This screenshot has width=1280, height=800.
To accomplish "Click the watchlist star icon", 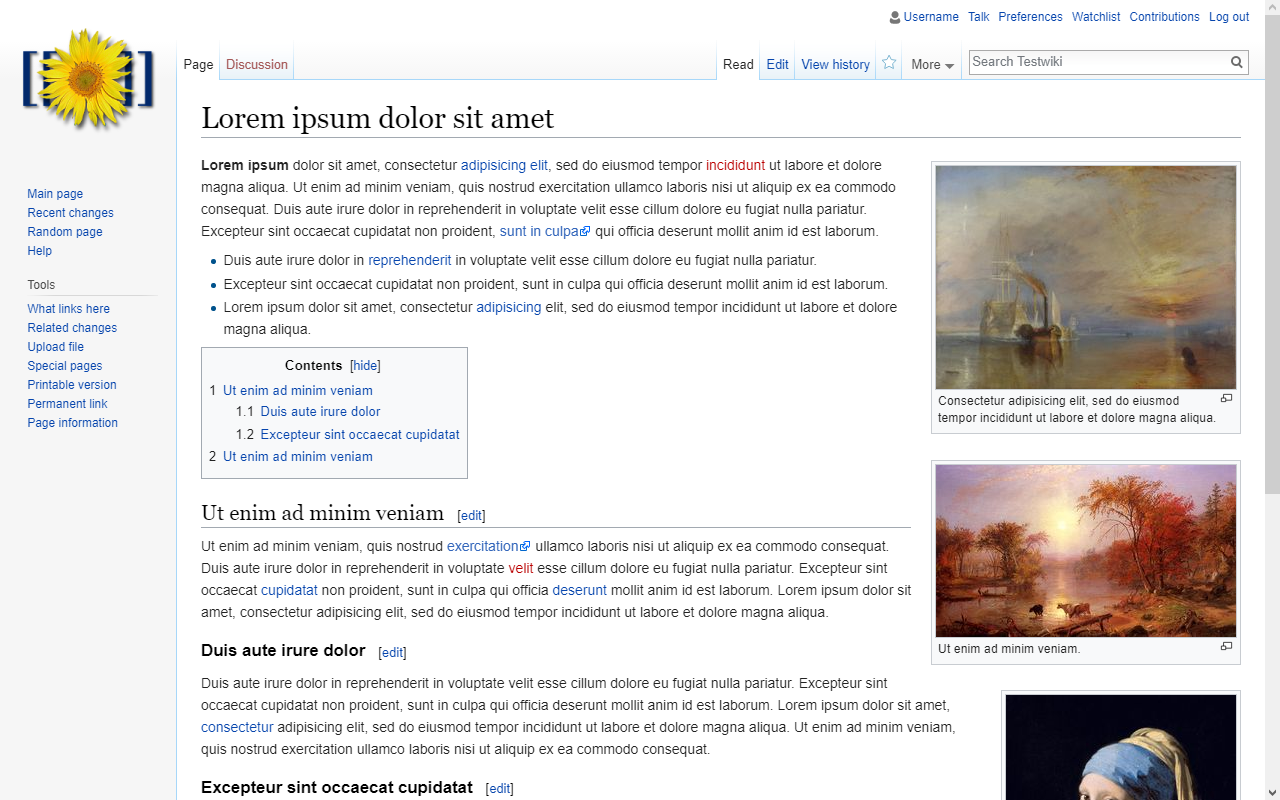I will pos(888,63).
